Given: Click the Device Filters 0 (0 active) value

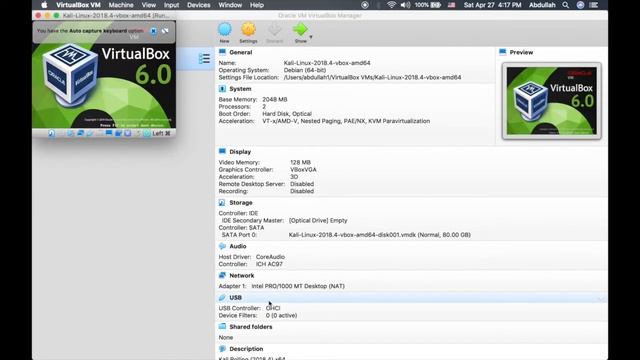Looking at the screenshot, I should pos(281,316).
